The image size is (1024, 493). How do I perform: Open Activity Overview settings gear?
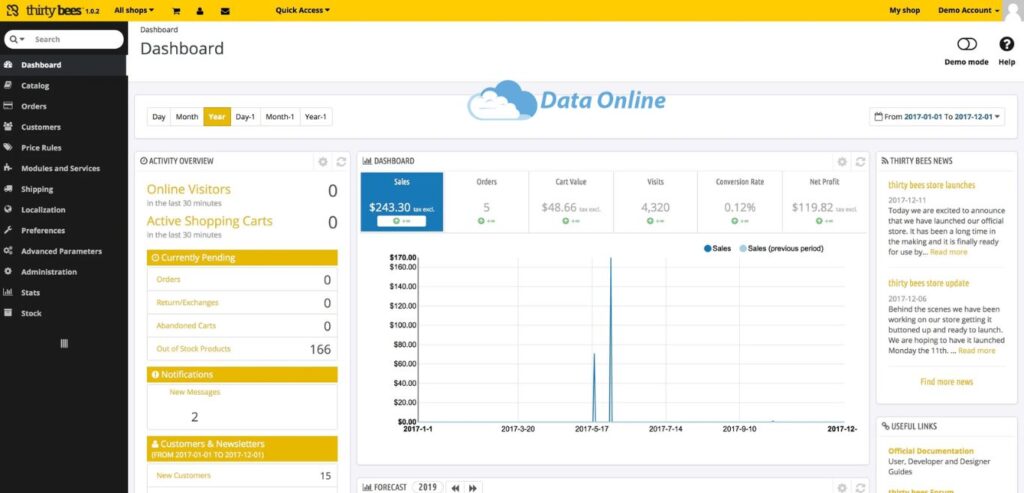coord(323,161)
